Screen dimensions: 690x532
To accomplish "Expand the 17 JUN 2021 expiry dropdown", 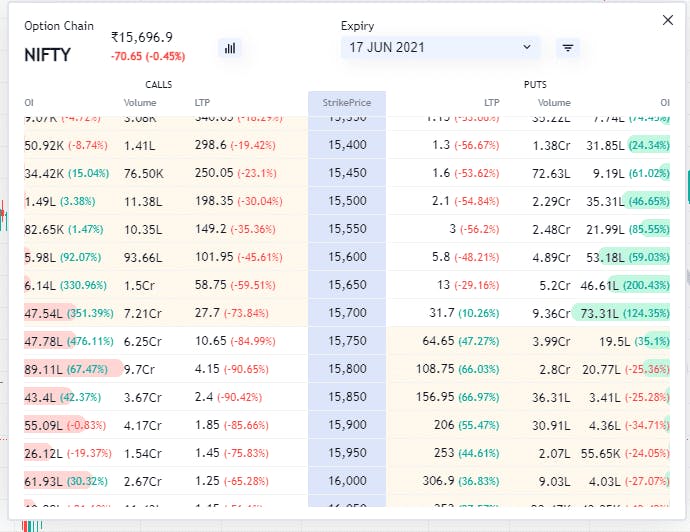I will 440,48.
